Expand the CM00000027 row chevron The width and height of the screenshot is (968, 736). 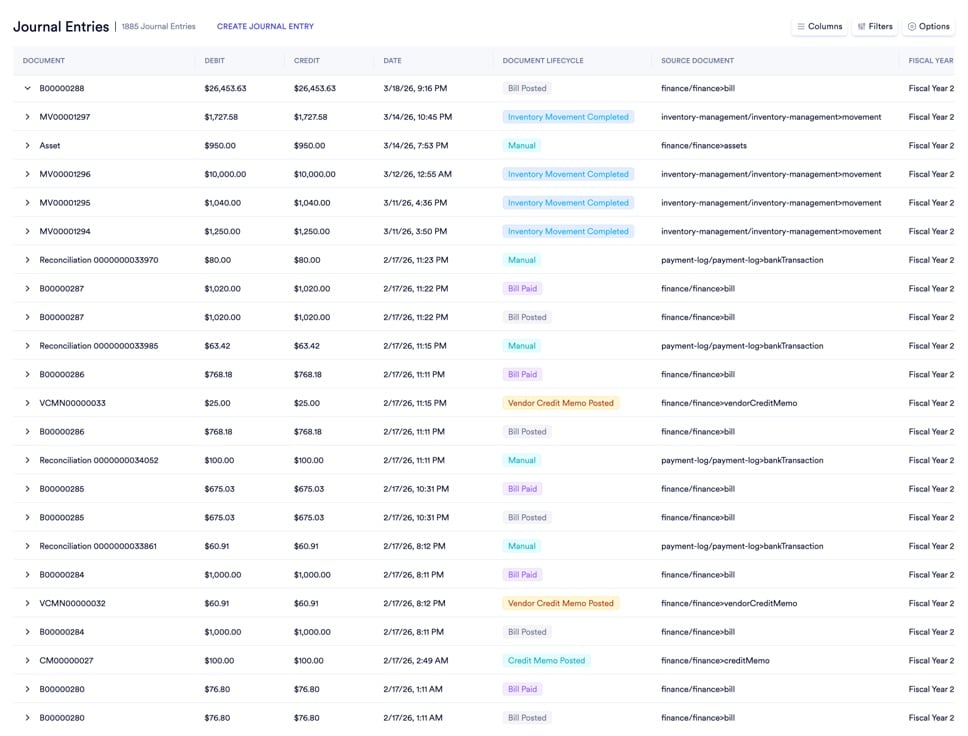pyautogui.click(x=27, y=661)
